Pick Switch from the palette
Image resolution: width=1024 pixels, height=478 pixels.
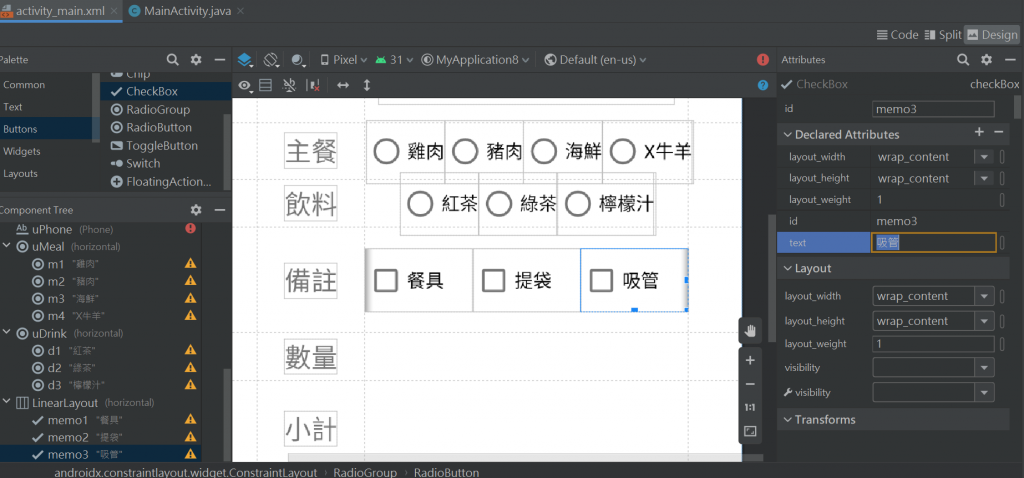pyautogui.click(x=143, y=163)
